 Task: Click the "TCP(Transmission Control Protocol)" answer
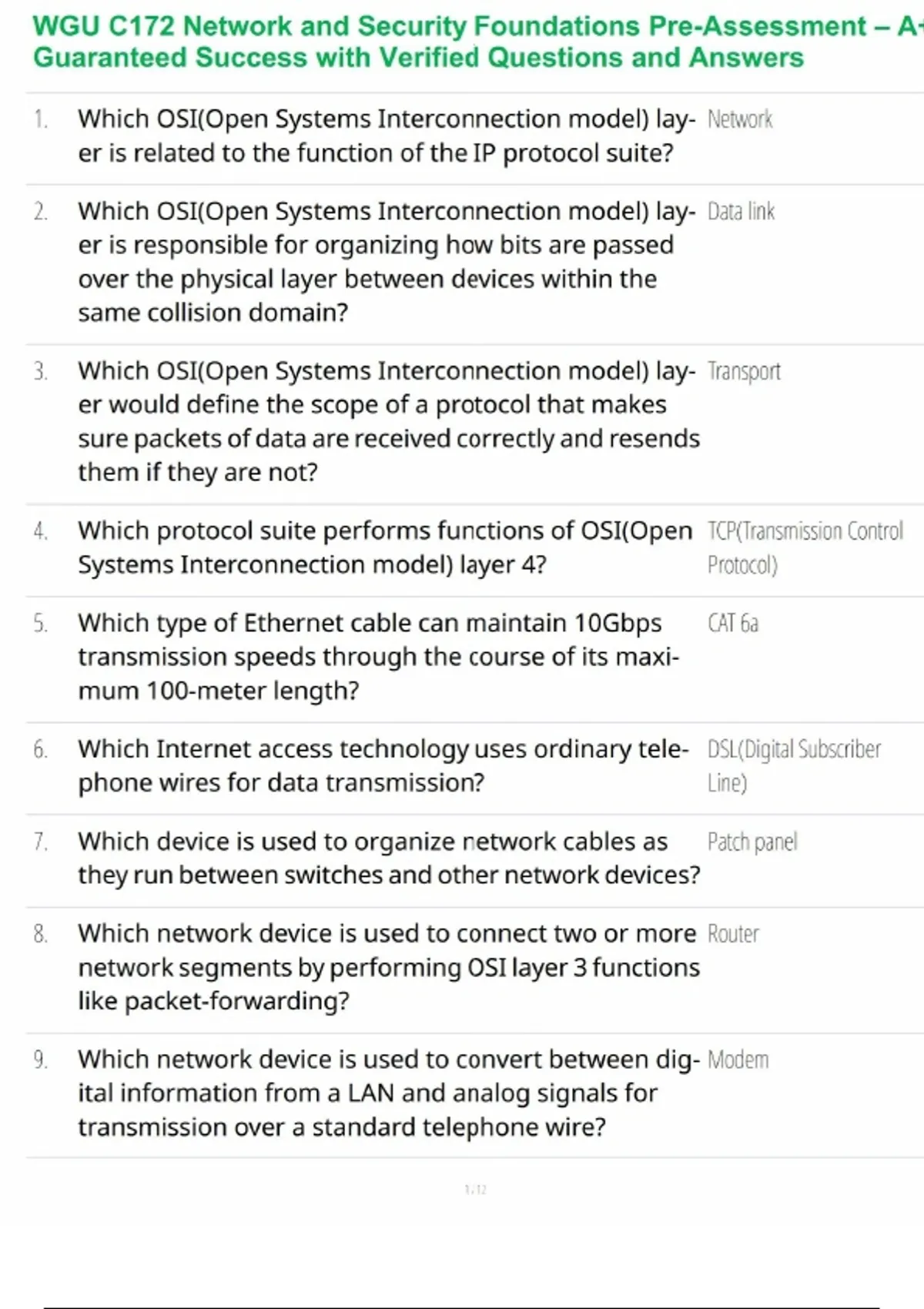coord(804,547)
